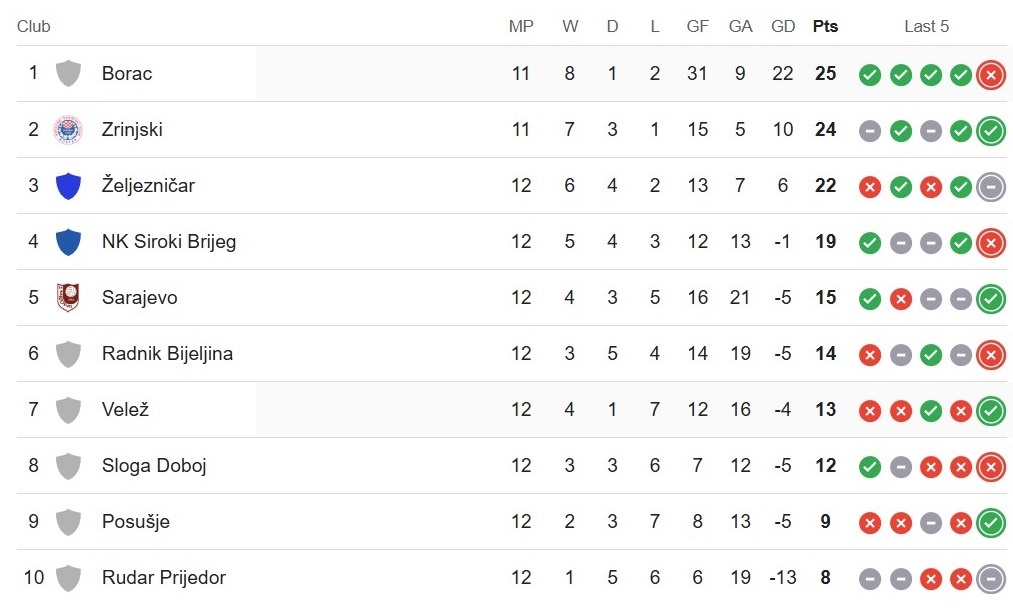1013x613 pixels.
Task: Click the Borac placeholder shield crest
Action: pos(68,74)
